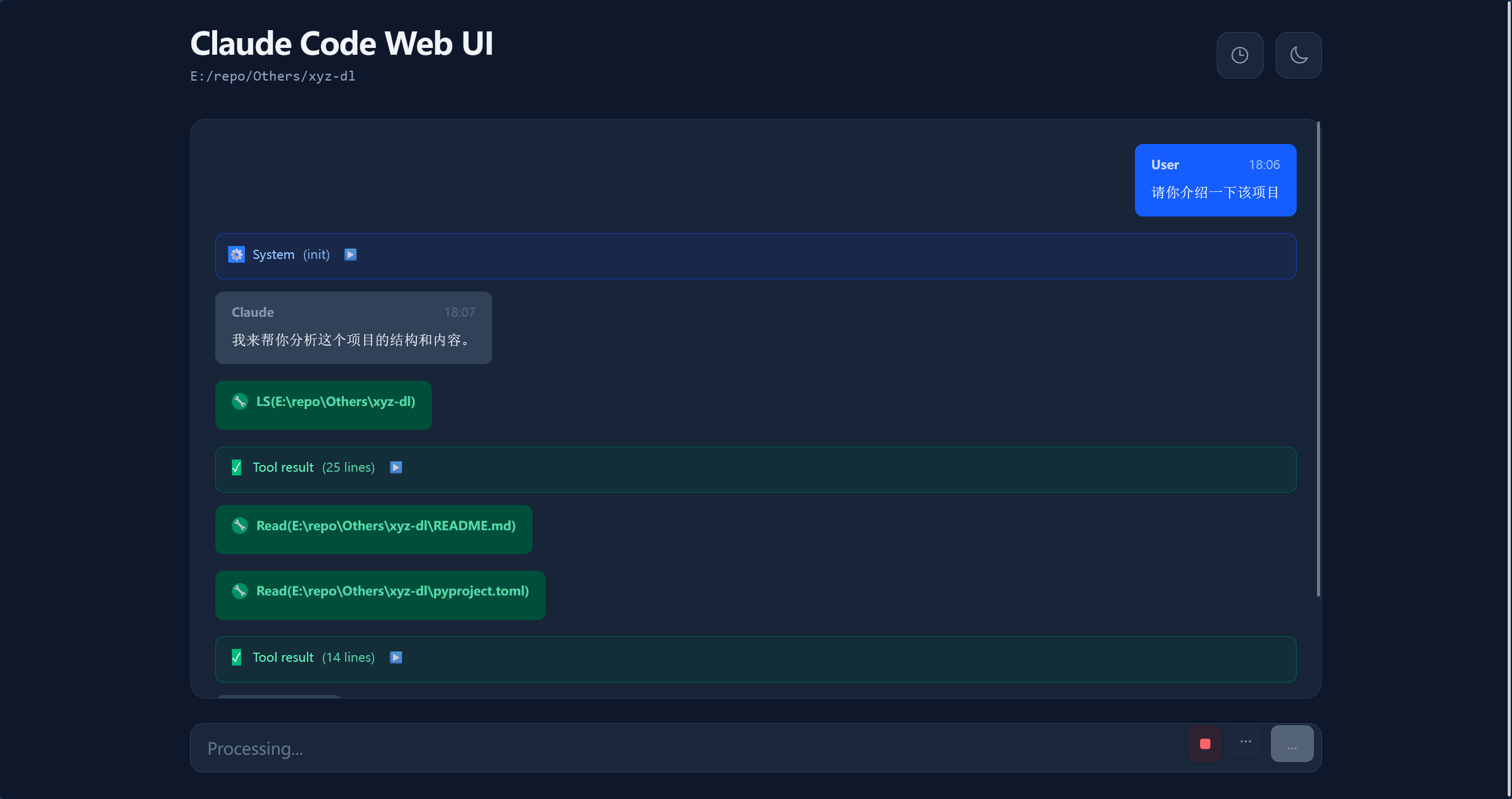This screenshot has width=1512, height=799.
Task: Click the System gear icon
Action: coord(236,255)
